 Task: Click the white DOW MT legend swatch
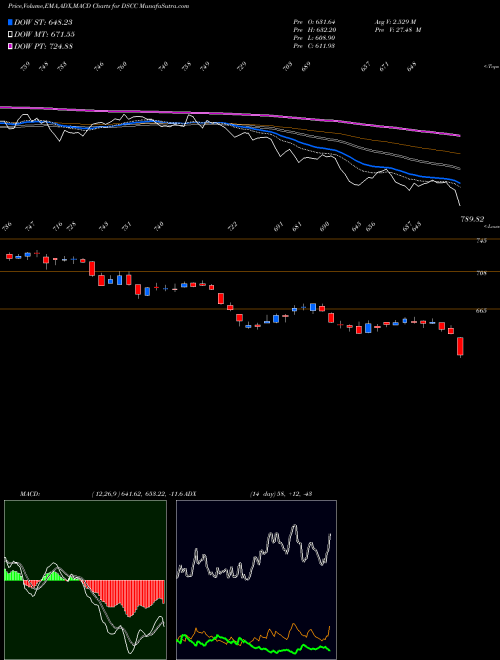11,35
